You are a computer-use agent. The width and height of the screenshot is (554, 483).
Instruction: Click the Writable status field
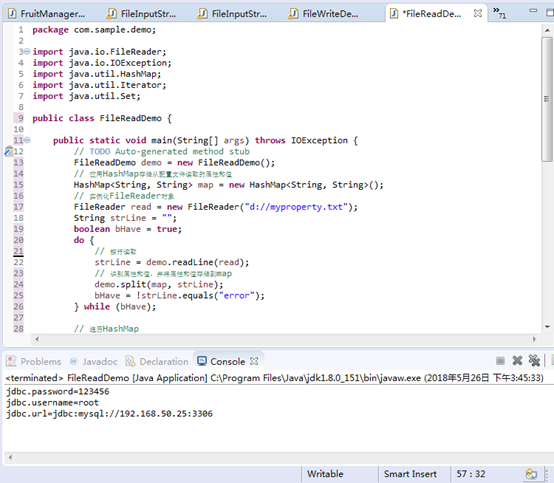(x=325, y=474)
